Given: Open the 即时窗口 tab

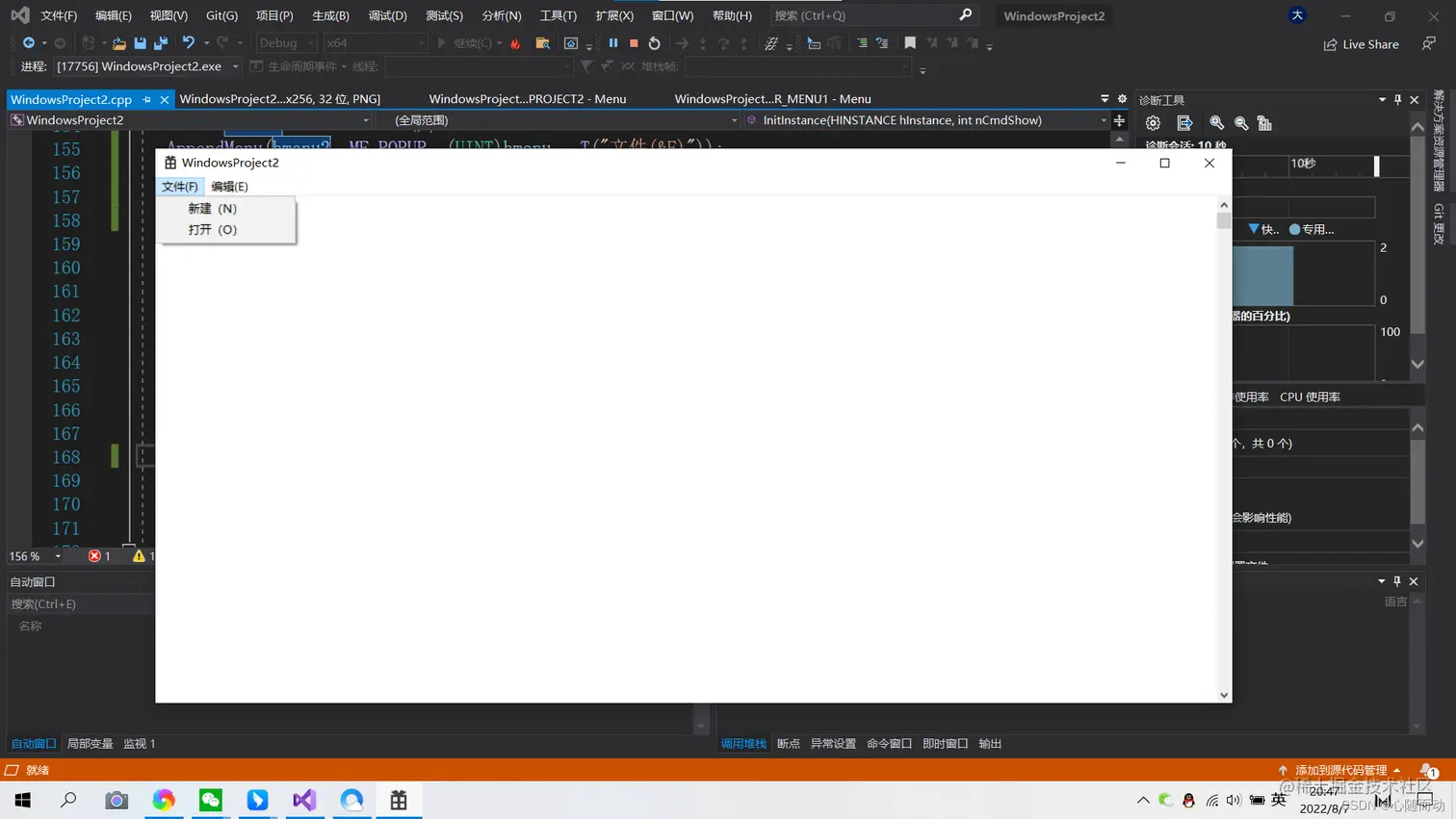Looking at the screenshot, I should [x=945, y=744].
